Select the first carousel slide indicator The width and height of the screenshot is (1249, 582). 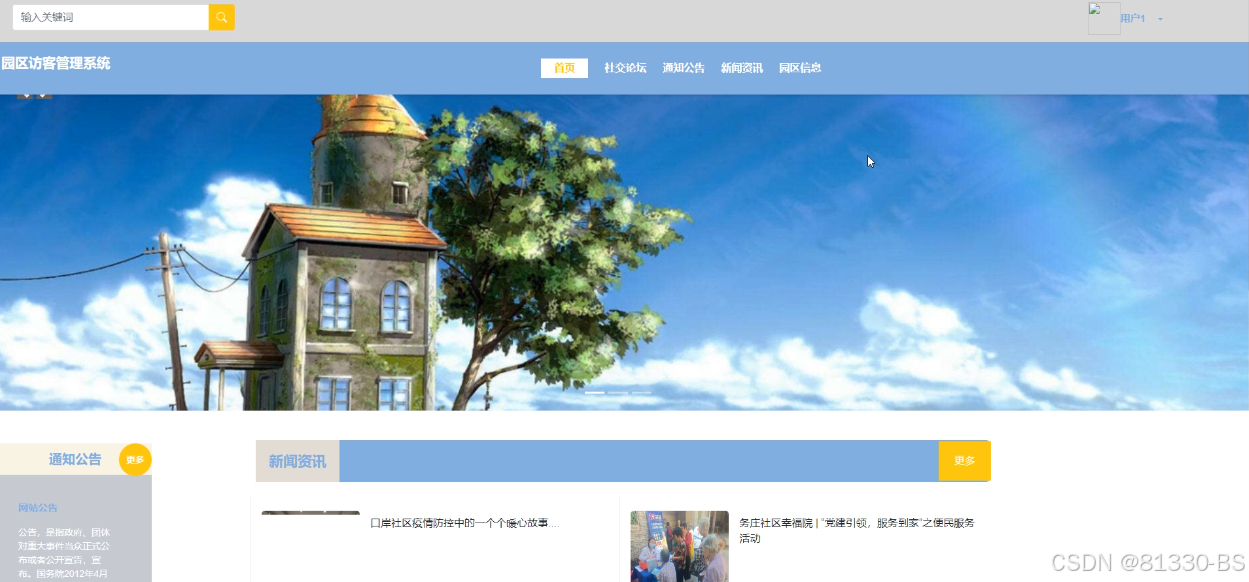[x=595, y=393]
